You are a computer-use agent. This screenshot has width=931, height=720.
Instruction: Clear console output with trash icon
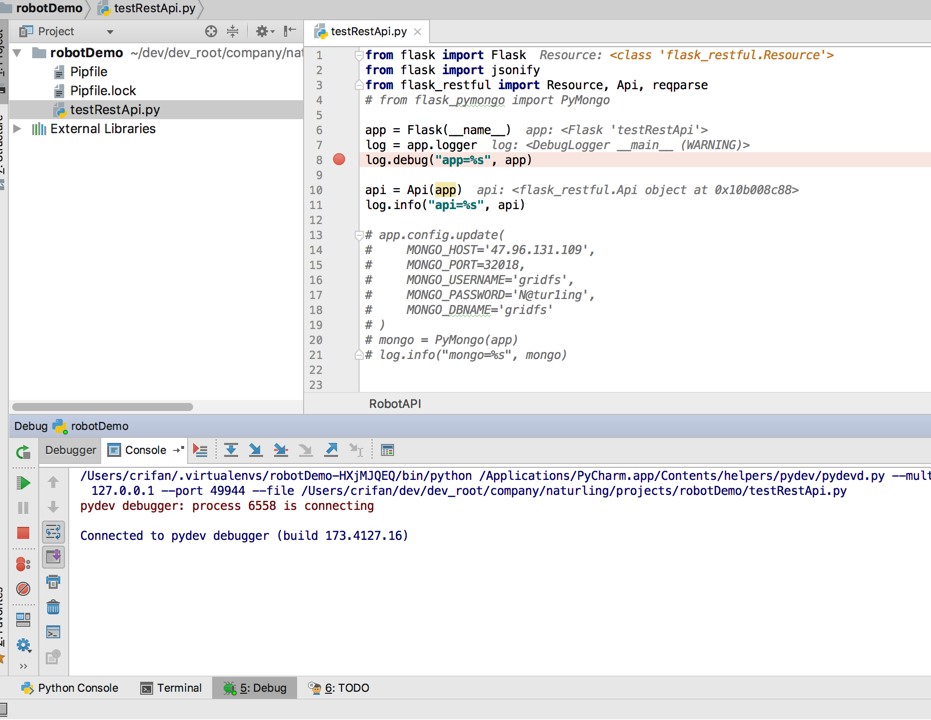[x=53, y=607]
